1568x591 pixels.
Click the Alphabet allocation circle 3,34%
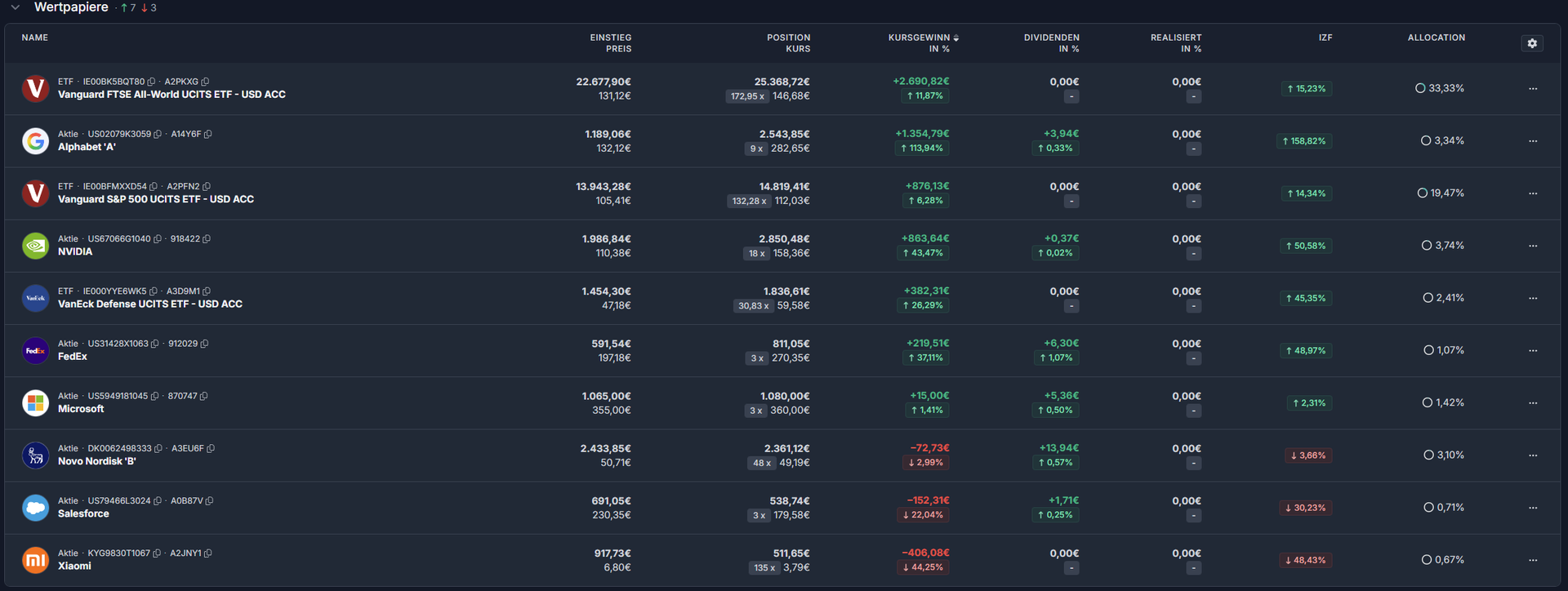1425,140
